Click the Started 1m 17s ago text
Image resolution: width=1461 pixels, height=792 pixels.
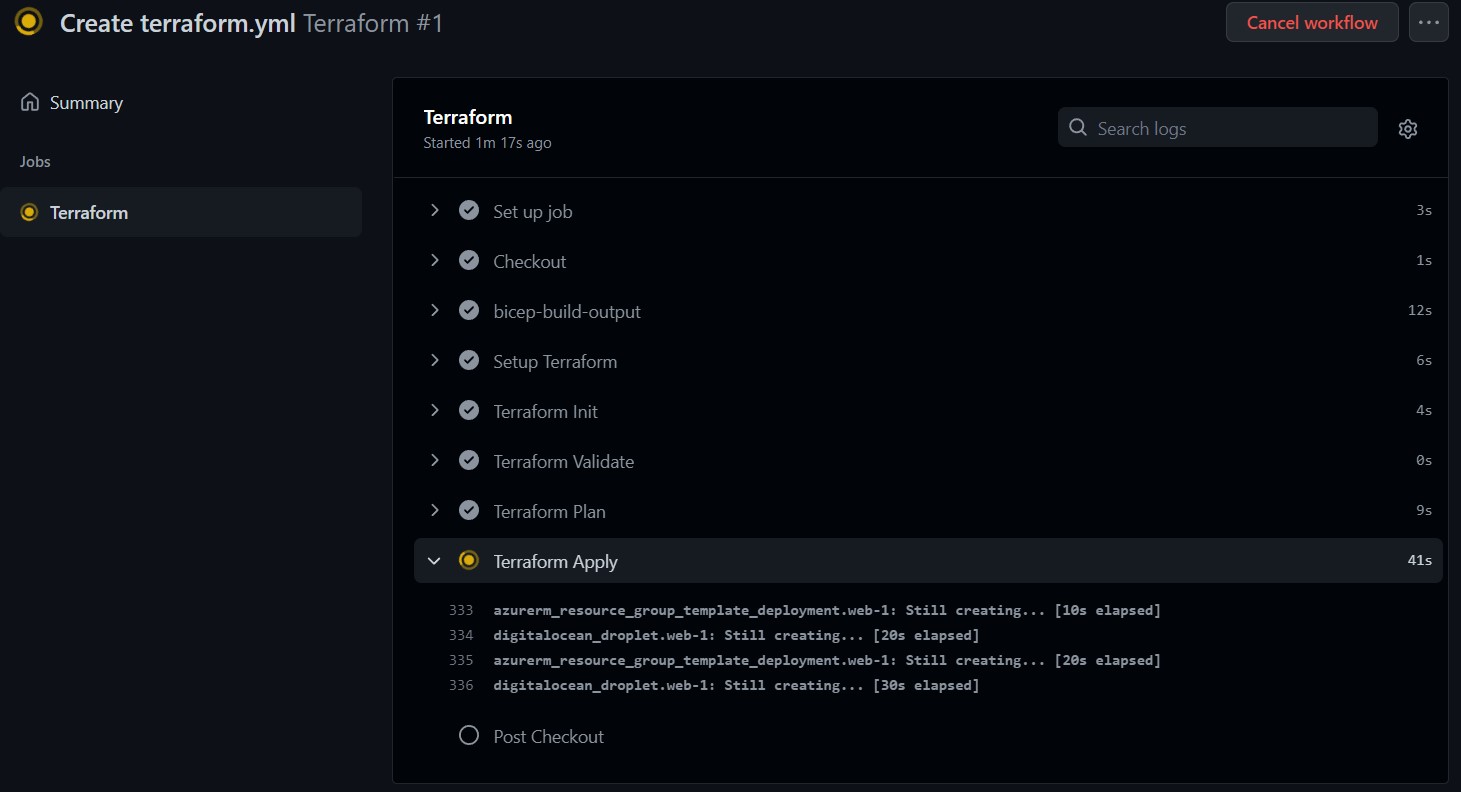[487, 143]
